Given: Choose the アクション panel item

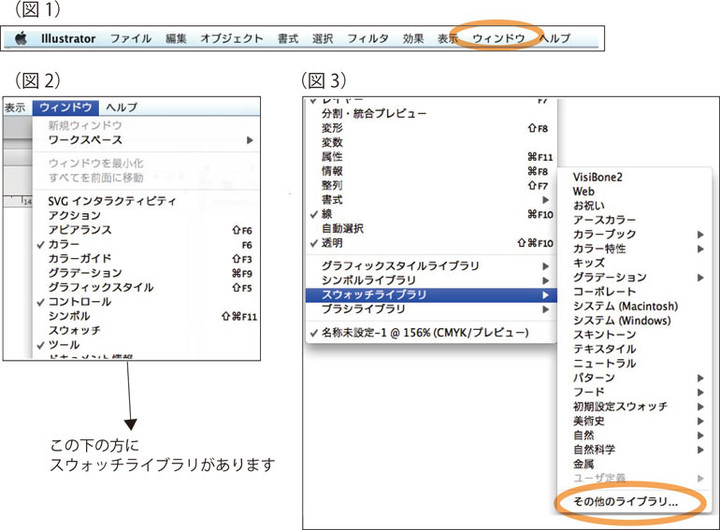Looking at the screenshot, I should [146, 215].
